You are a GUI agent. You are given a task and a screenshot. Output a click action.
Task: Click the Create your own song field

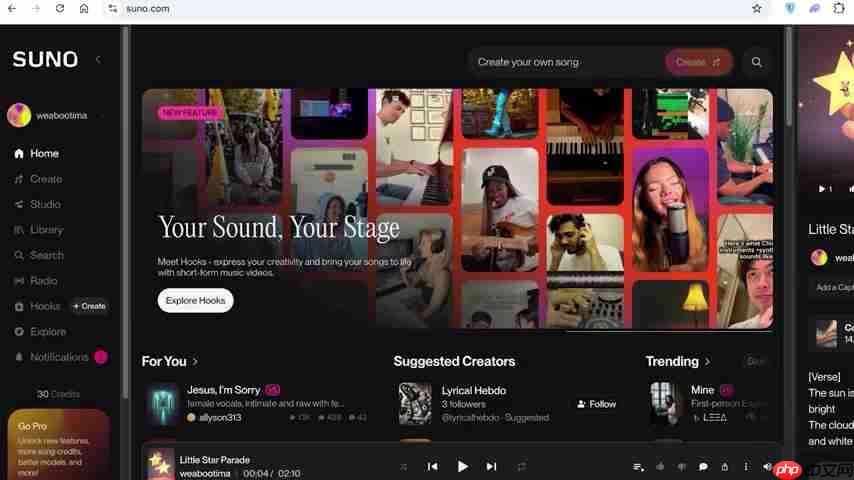click(566, 62)
